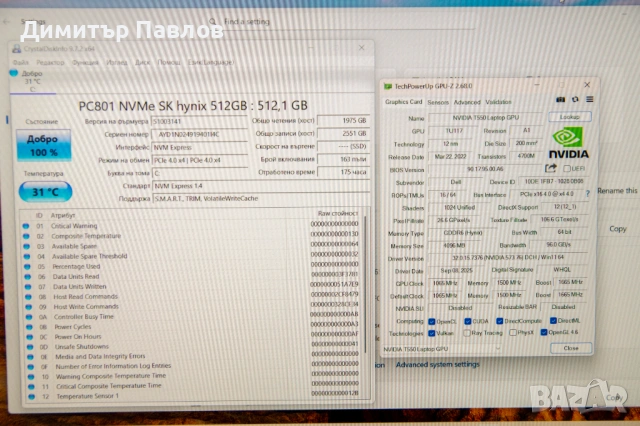
Task: Click the GPU-Z screenshot camera icon
Action: click(x=561, y=101)
